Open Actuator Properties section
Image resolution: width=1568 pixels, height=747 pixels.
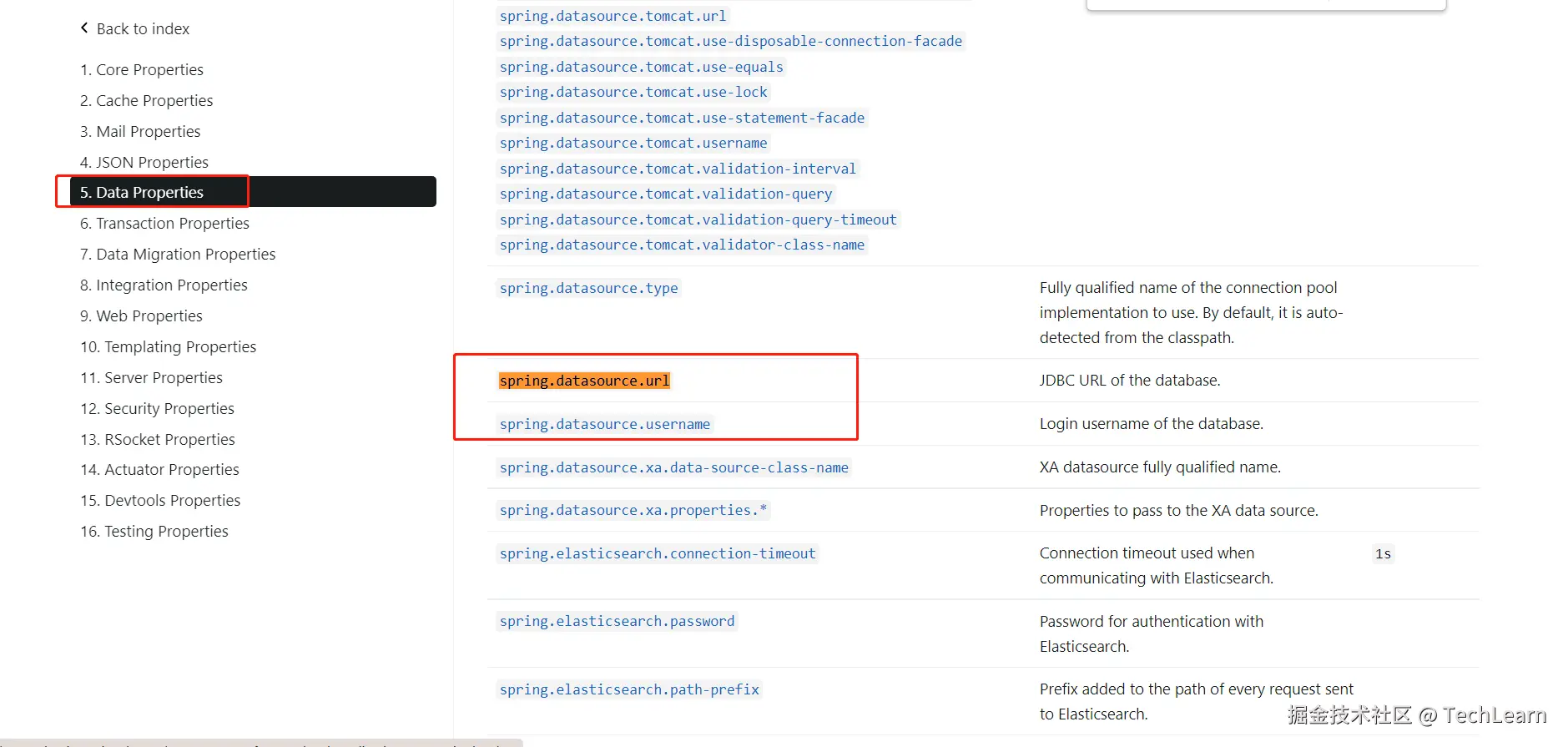tap(159, 469)
